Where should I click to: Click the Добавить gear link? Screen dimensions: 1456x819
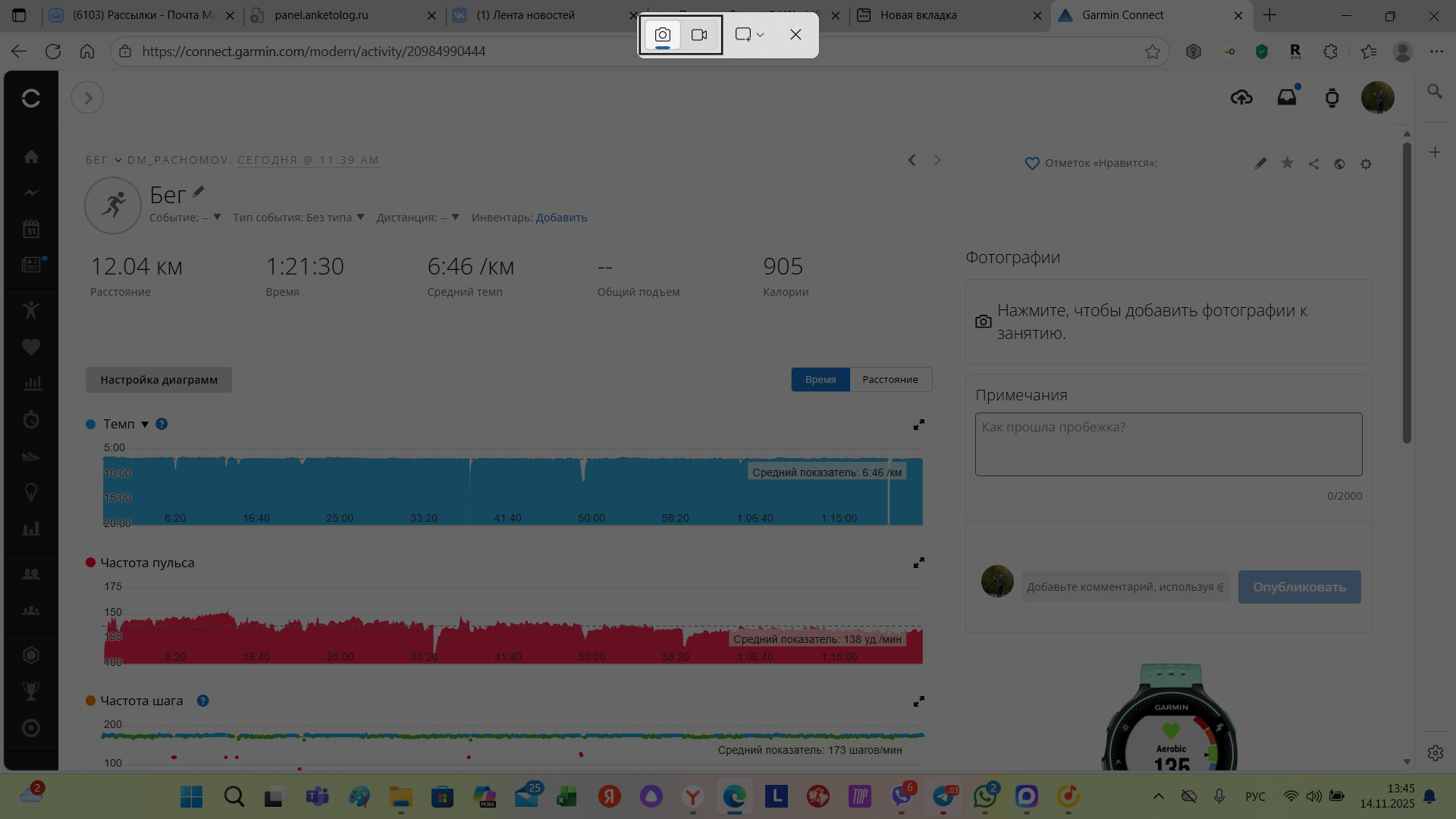click(561, 218)
